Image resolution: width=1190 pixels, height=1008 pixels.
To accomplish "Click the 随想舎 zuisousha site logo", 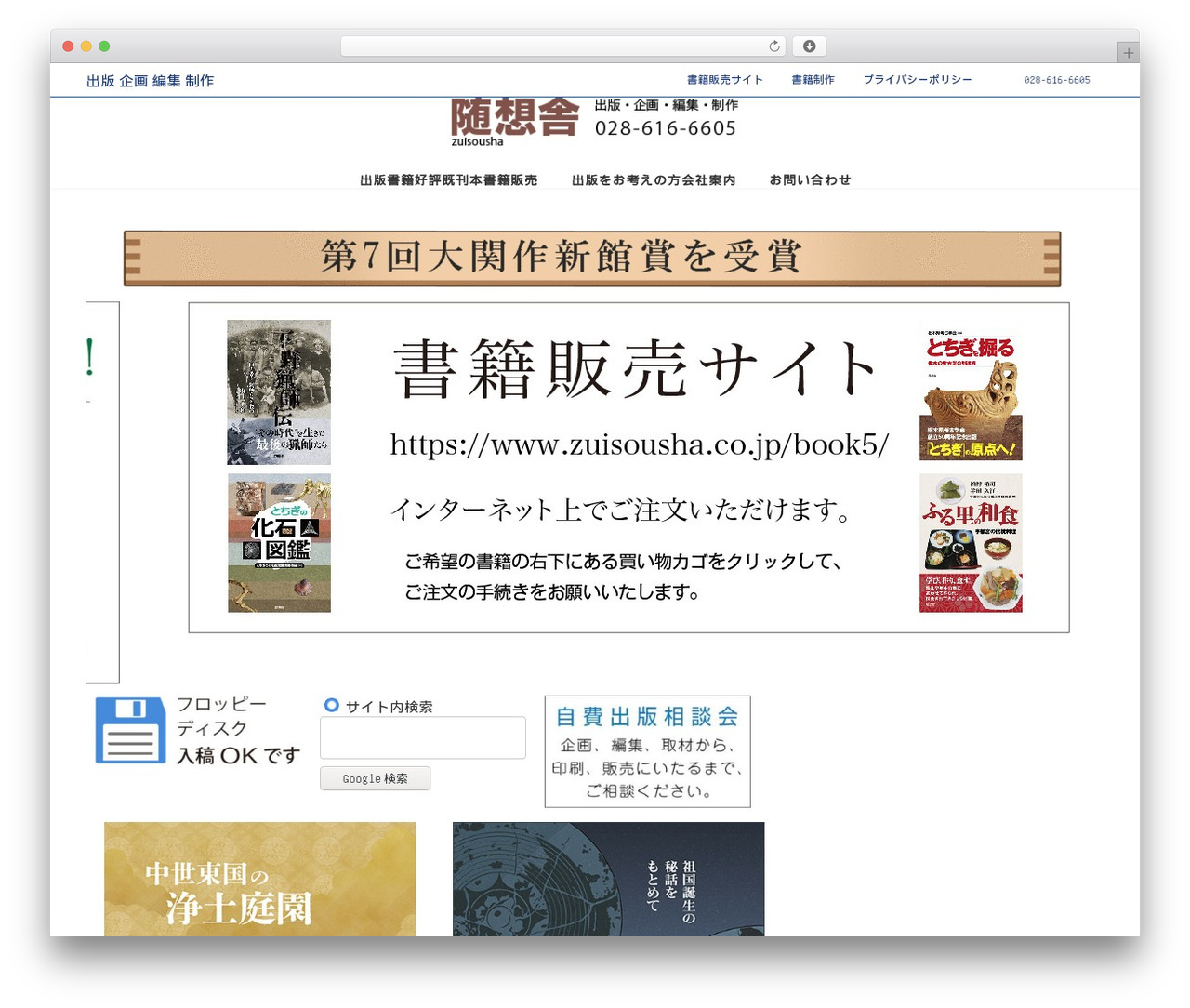I will click(x=515, y=123).
